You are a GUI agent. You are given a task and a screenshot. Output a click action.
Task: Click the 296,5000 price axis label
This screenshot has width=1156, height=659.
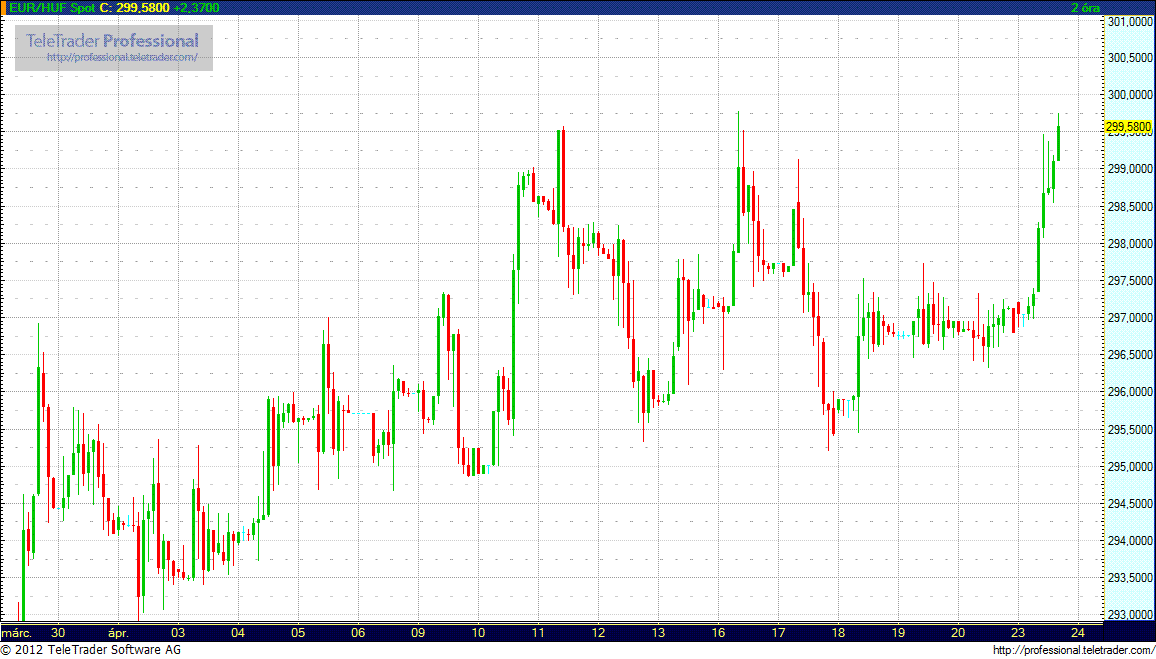pos(1131,355)
